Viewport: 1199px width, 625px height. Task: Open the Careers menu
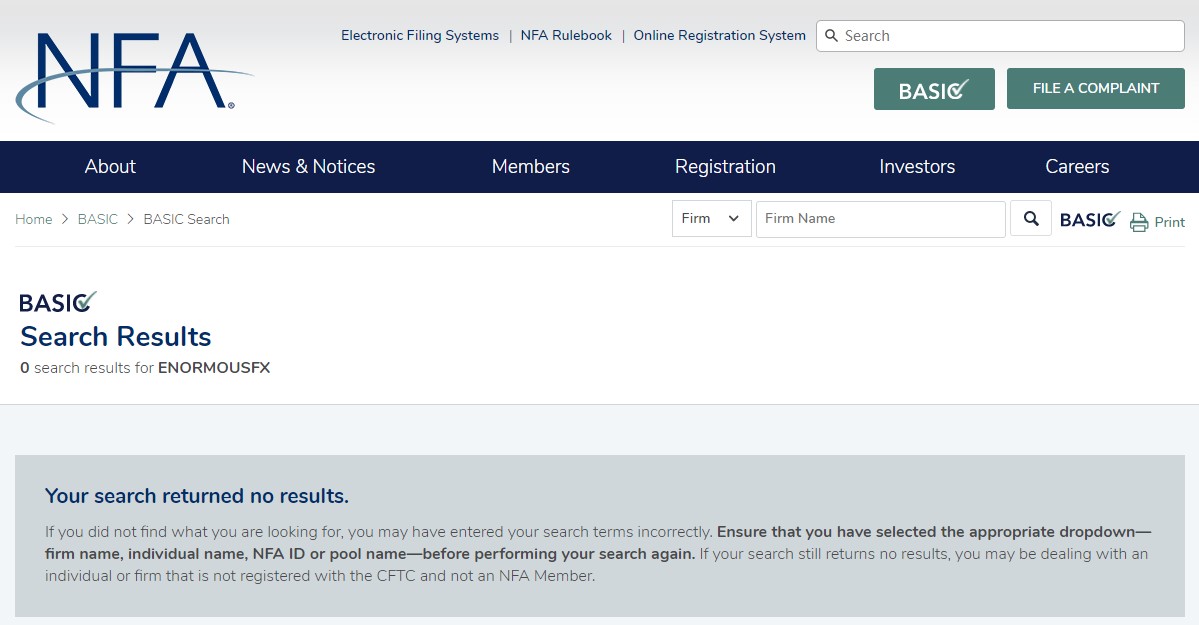1077,167
